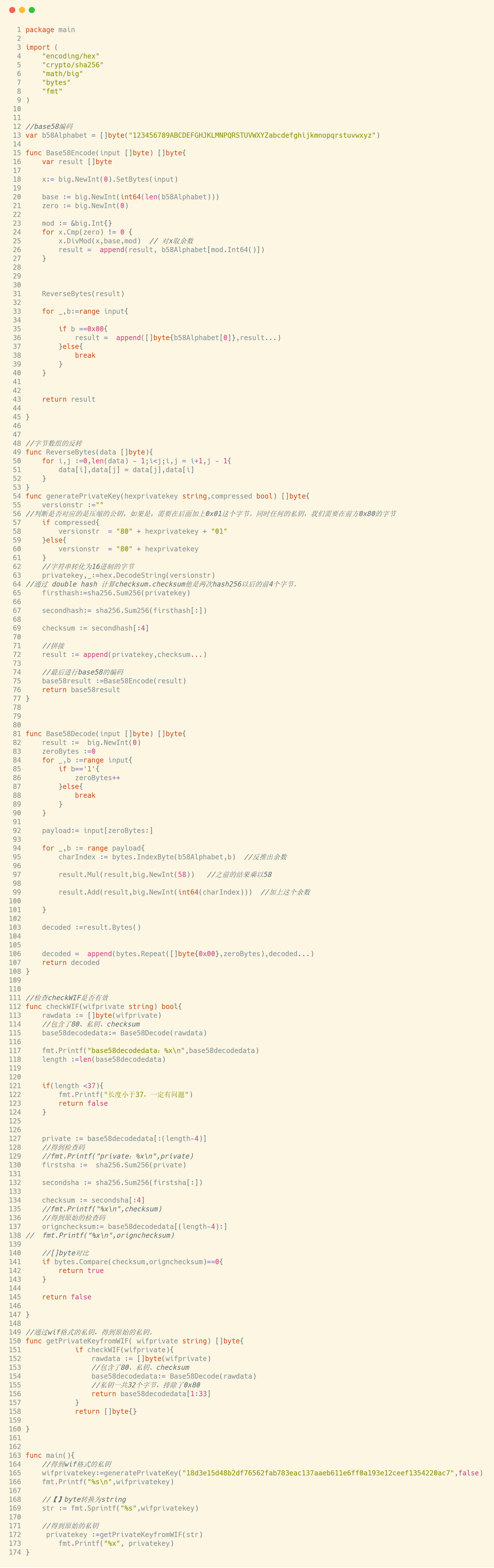Click the "18d3e15d48b2df..." hex key string

click(x=319, y=1473)
